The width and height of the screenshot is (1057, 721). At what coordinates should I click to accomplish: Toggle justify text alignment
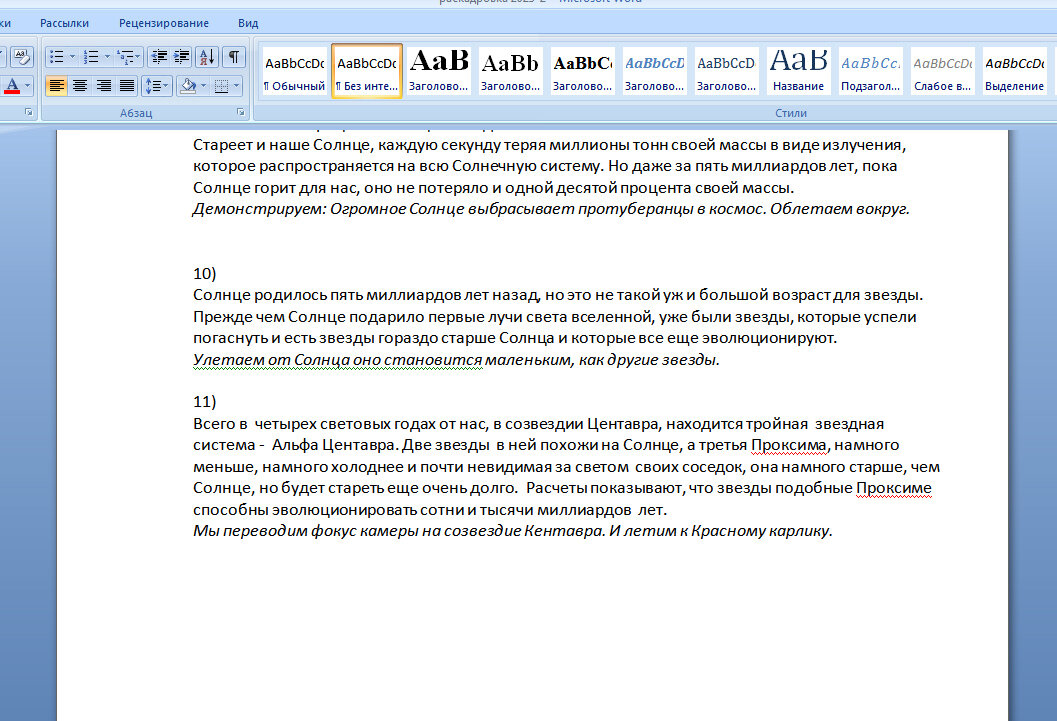[127, 86]
